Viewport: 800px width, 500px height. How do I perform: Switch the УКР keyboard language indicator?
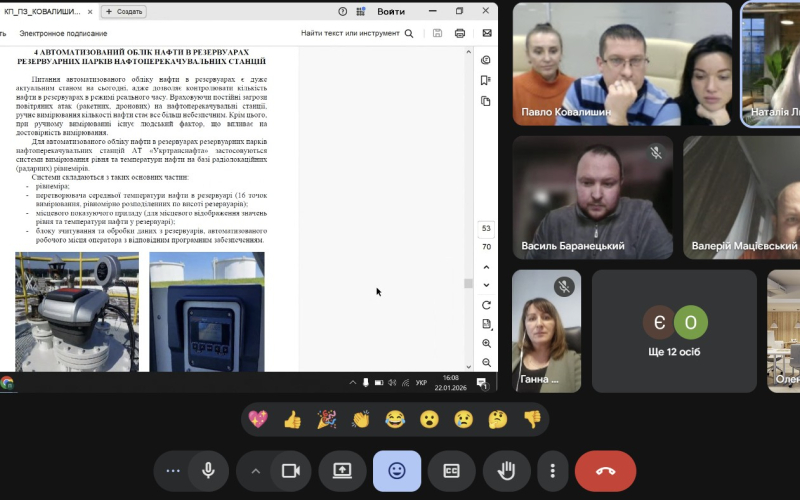point(421,383)
